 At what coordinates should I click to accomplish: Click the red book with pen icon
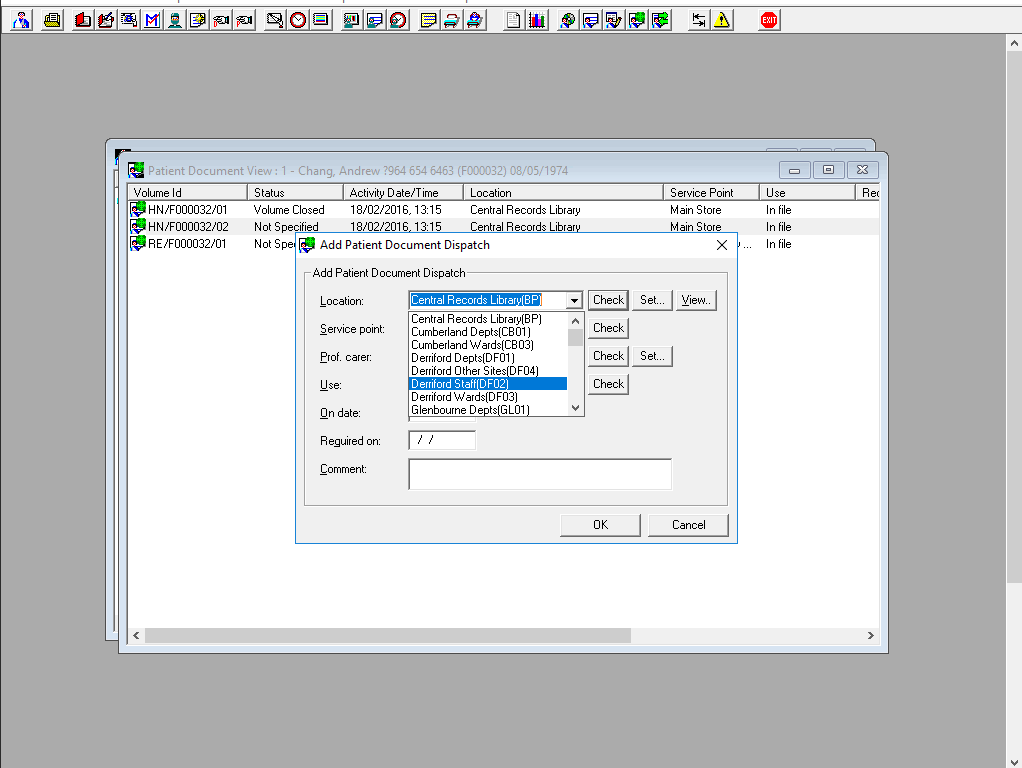tap(106, 20)
